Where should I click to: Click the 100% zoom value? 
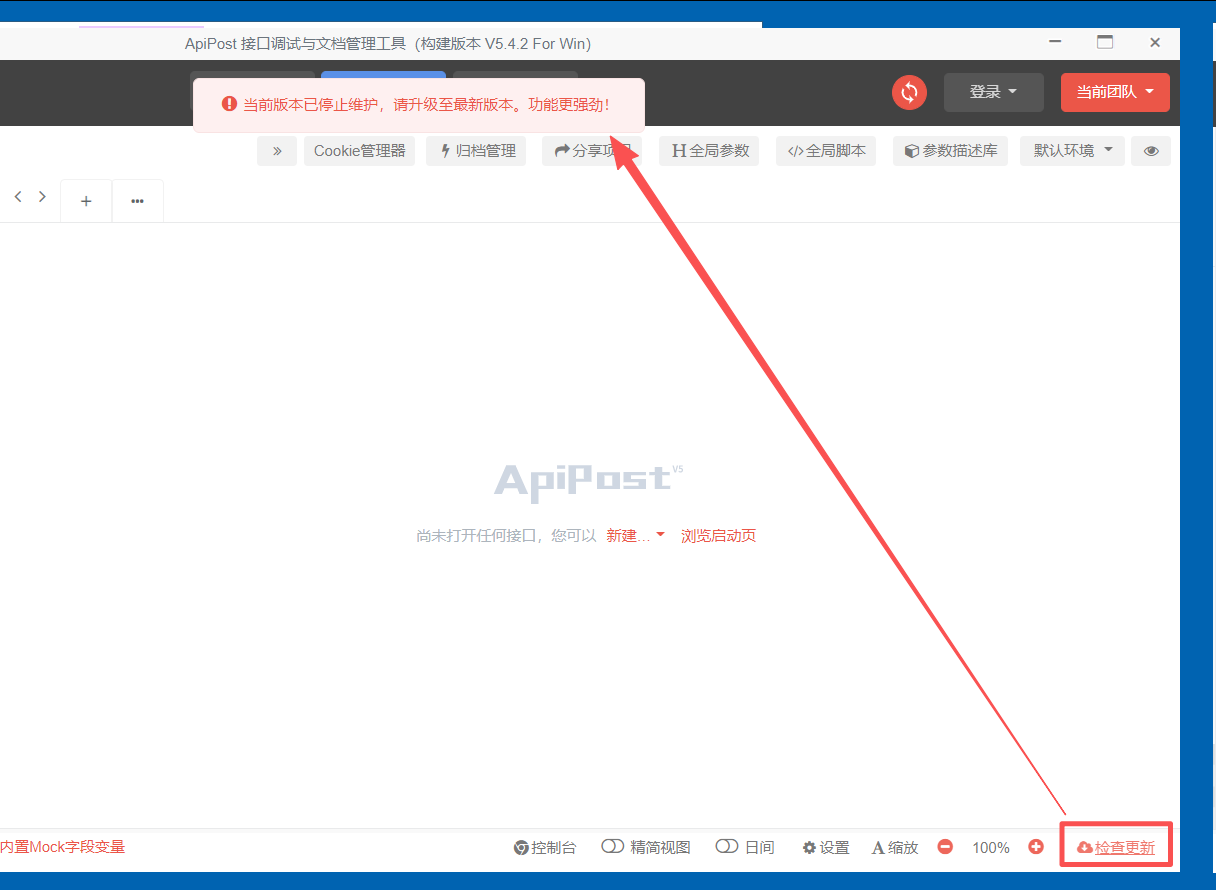coord(991,847)
